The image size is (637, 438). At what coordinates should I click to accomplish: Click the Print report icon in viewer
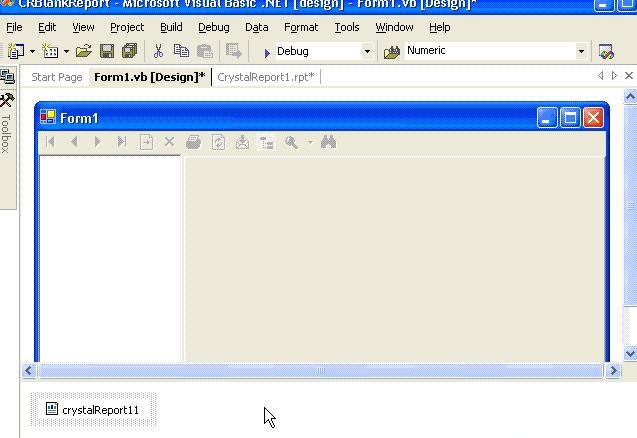(194, 142)
